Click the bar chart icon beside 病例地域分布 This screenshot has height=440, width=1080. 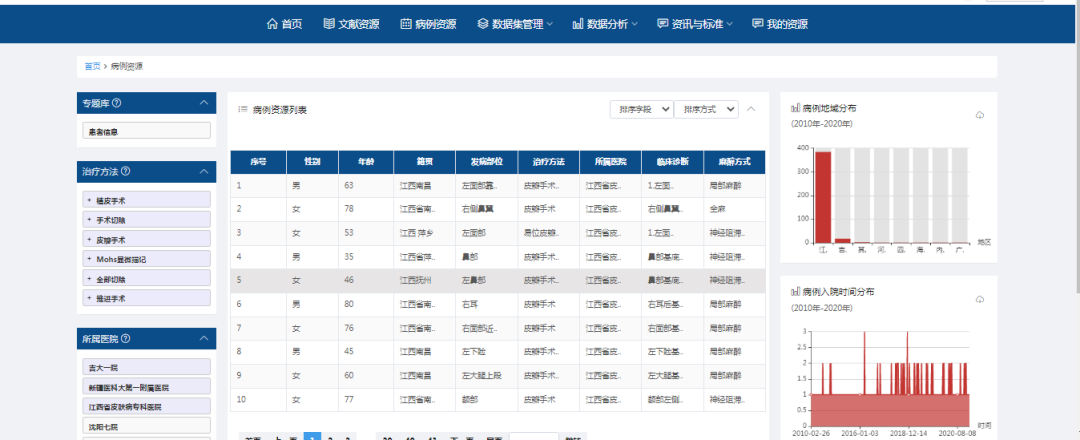pos(795,108)
